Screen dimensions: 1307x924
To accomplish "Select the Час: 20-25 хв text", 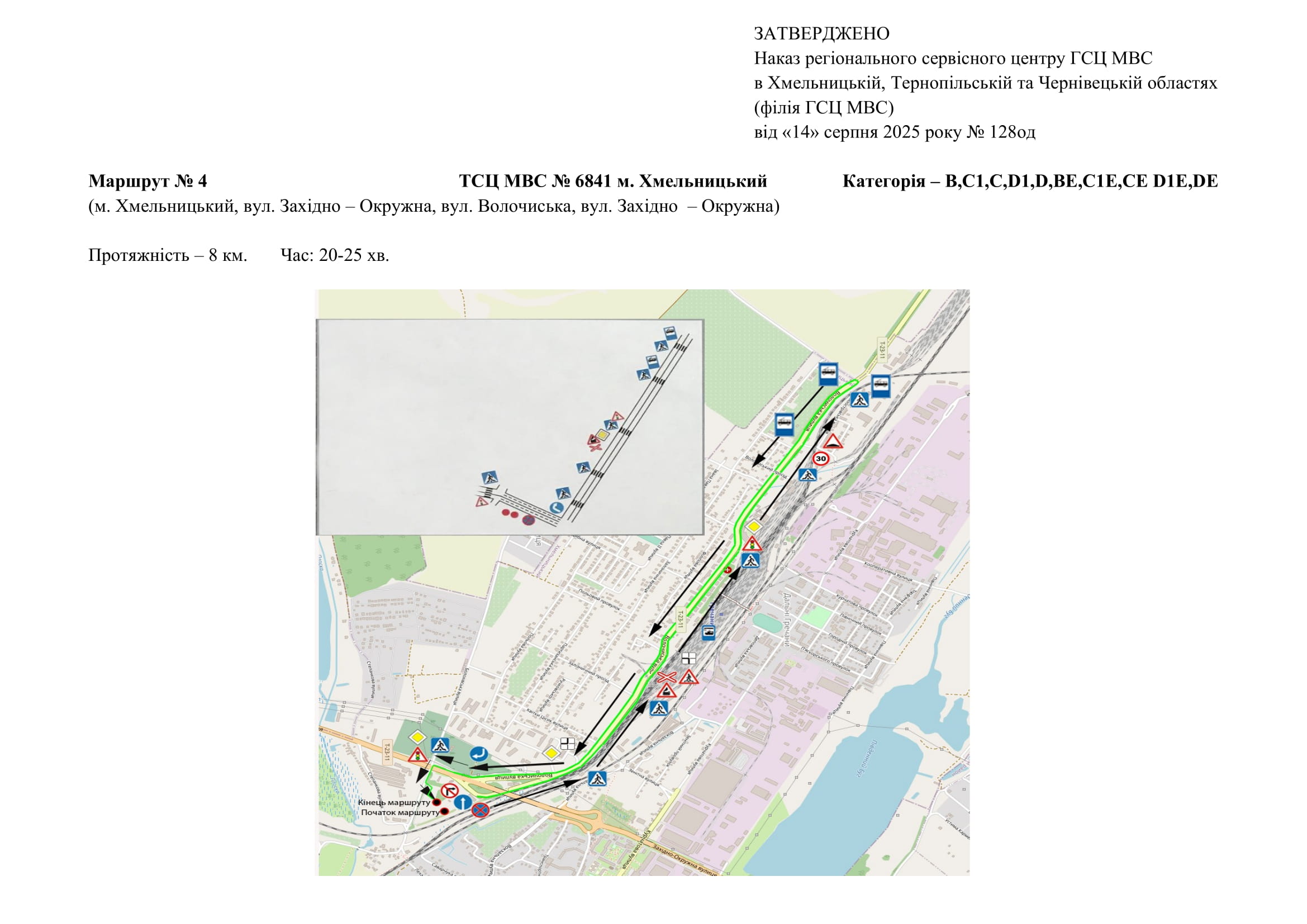I will [x=335, y=255].
